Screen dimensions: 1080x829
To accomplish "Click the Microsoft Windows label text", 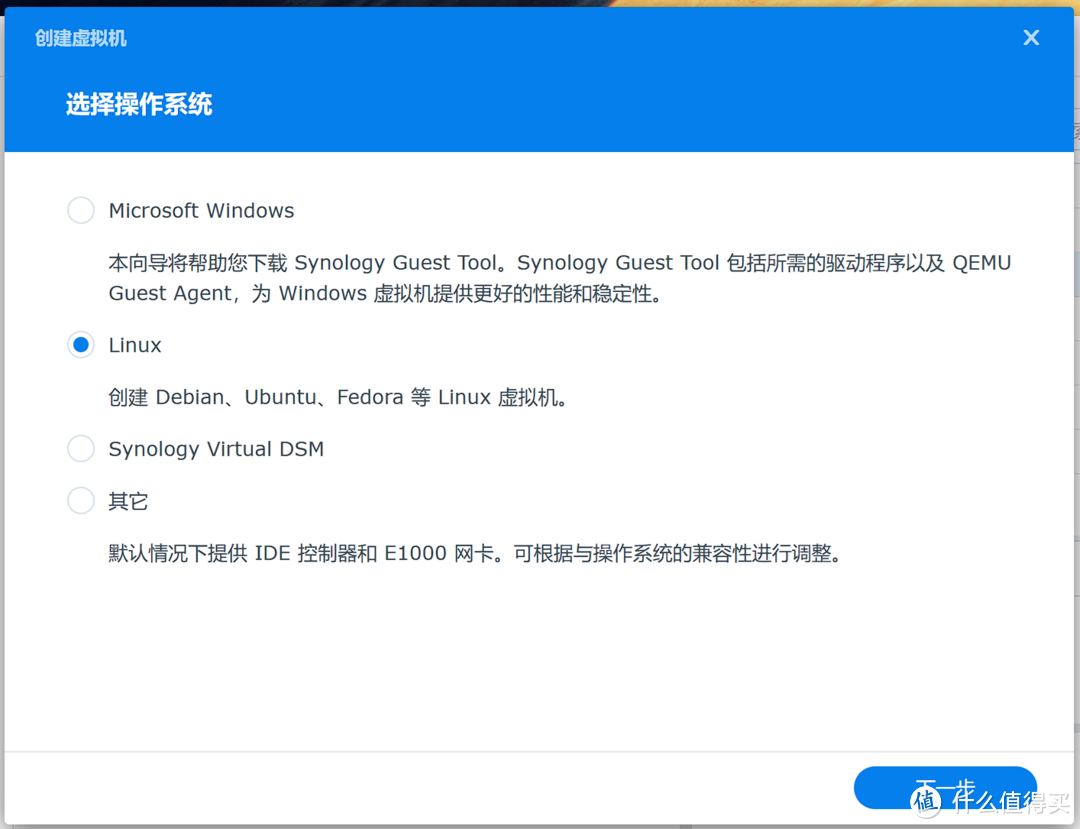I will click(x=201, y=210).
